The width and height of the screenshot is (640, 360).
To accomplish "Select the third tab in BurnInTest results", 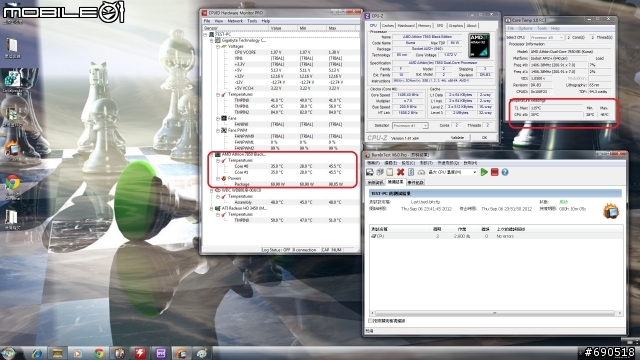I will [x=415, y=182].
